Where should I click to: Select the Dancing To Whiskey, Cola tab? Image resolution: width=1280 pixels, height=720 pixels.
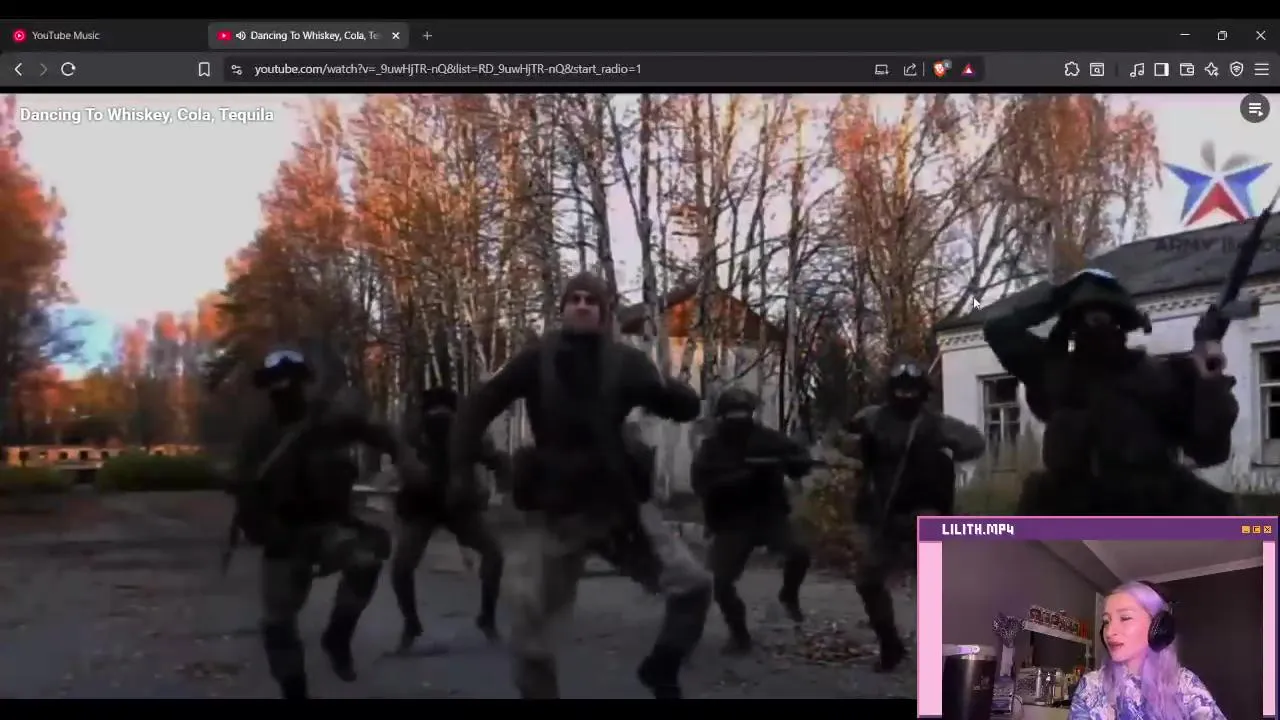[308, 35]
